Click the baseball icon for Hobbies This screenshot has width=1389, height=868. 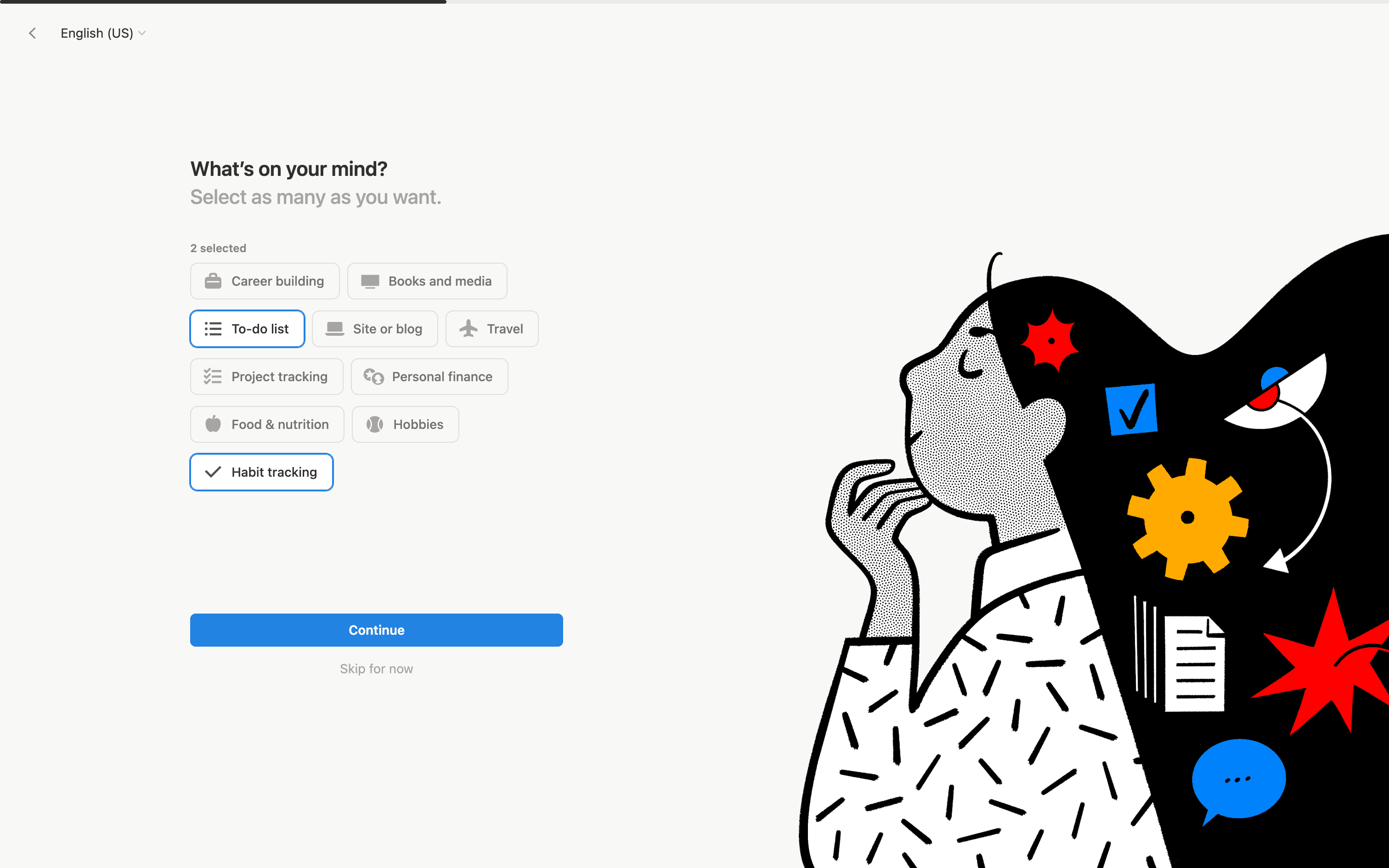(x=375, y=424)
